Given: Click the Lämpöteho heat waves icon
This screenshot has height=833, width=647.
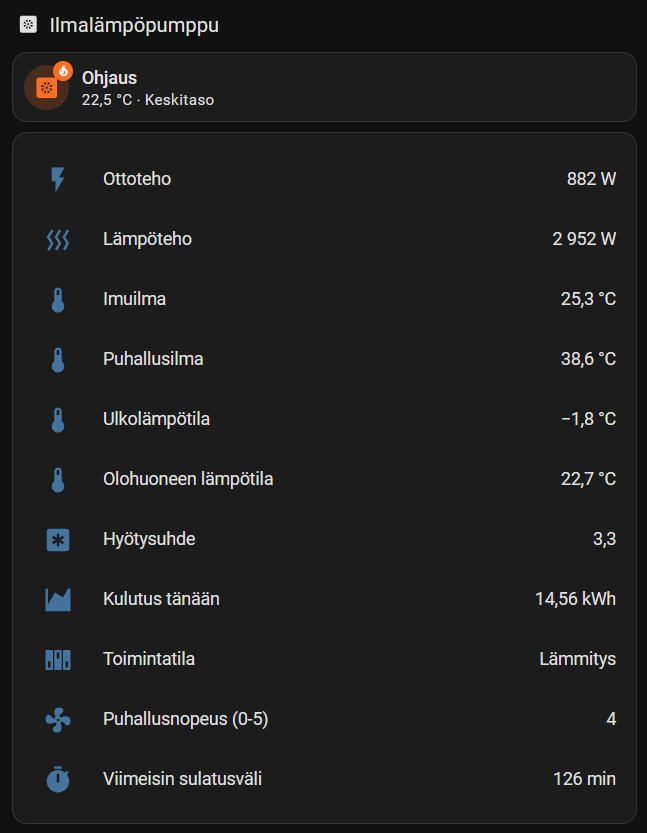Looking at the screenshot, I should tap(58, 240).
